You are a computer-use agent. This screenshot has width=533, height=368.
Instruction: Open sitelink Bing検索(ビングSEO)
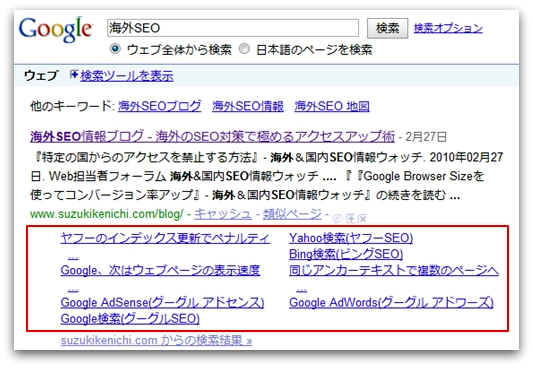(x=346, y=254)
